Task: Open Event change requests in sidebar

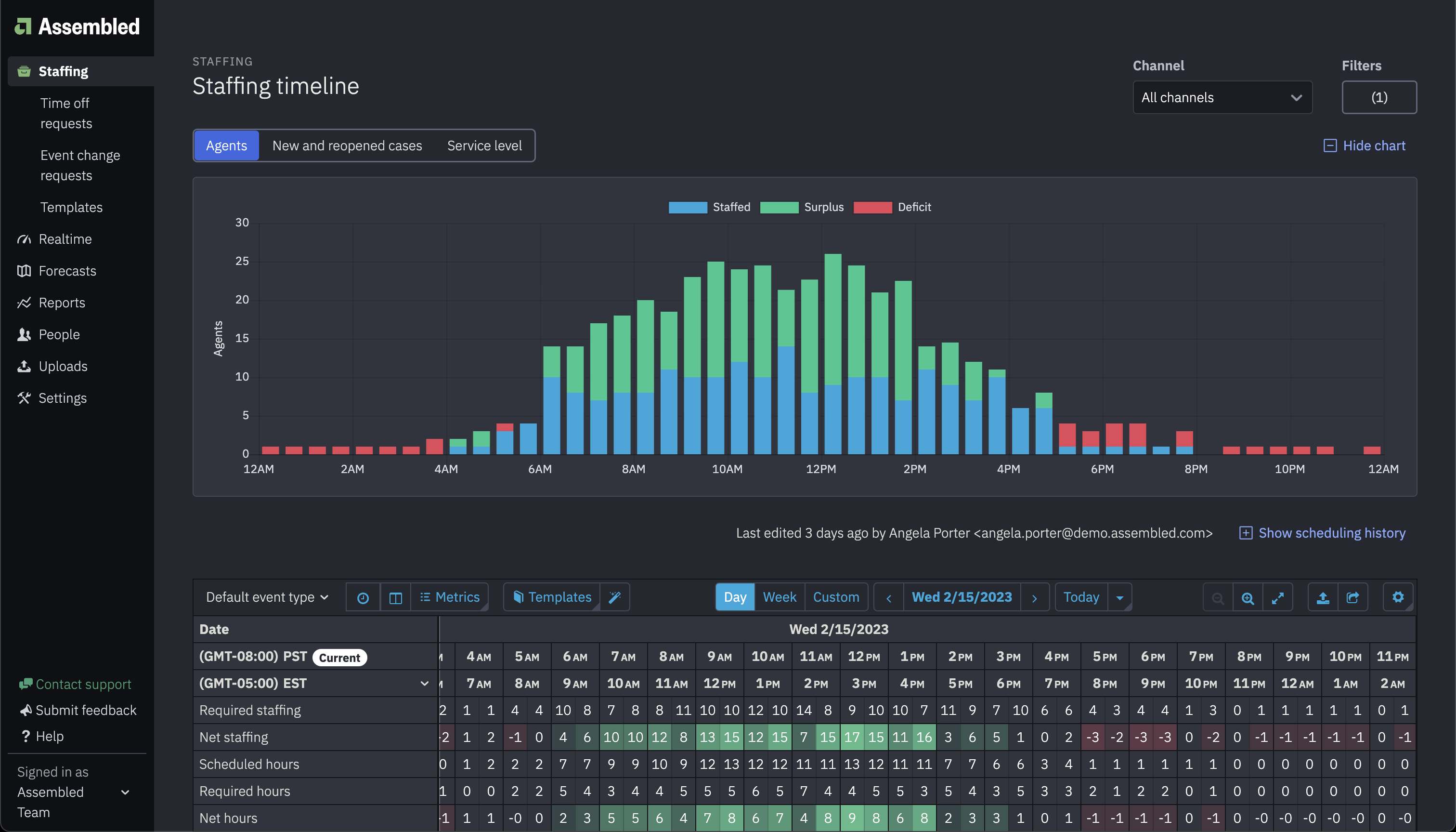Action: [x=80, y=165]
